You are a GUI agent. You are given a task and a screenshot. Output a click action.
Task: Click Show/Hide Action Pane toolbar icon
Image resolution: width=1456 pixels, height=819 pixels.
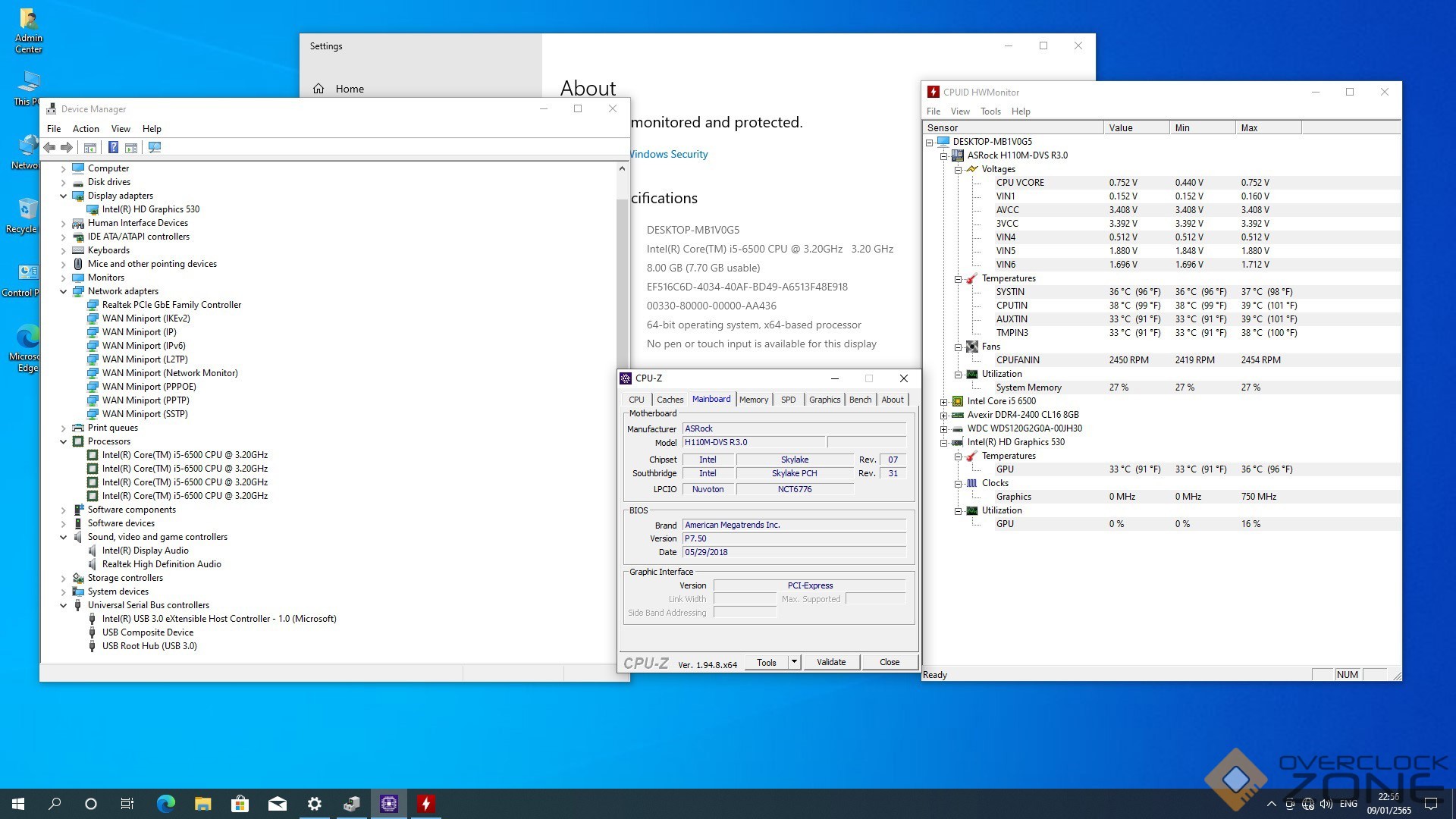pyautogui.click(x=131, y=147)
